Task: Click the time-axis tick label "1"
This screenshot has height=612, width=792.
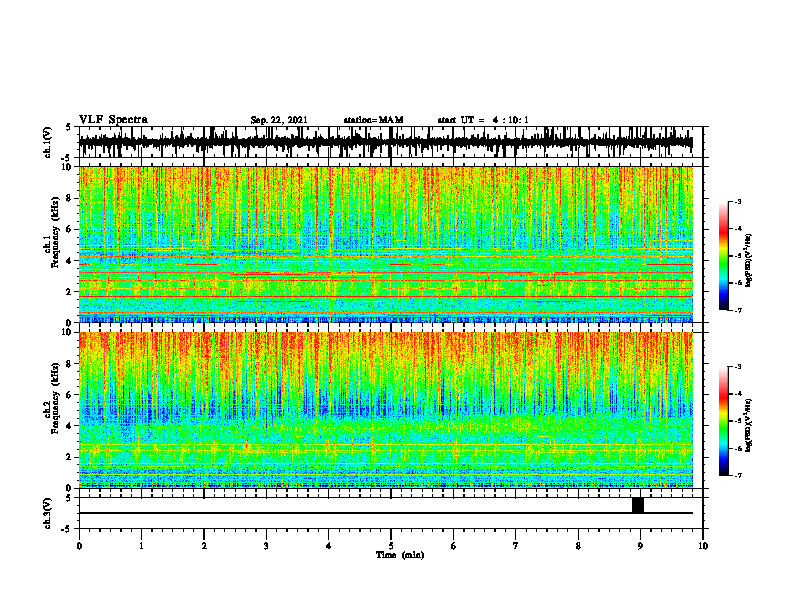Action: pyautogui.click(x=141, y=546)
